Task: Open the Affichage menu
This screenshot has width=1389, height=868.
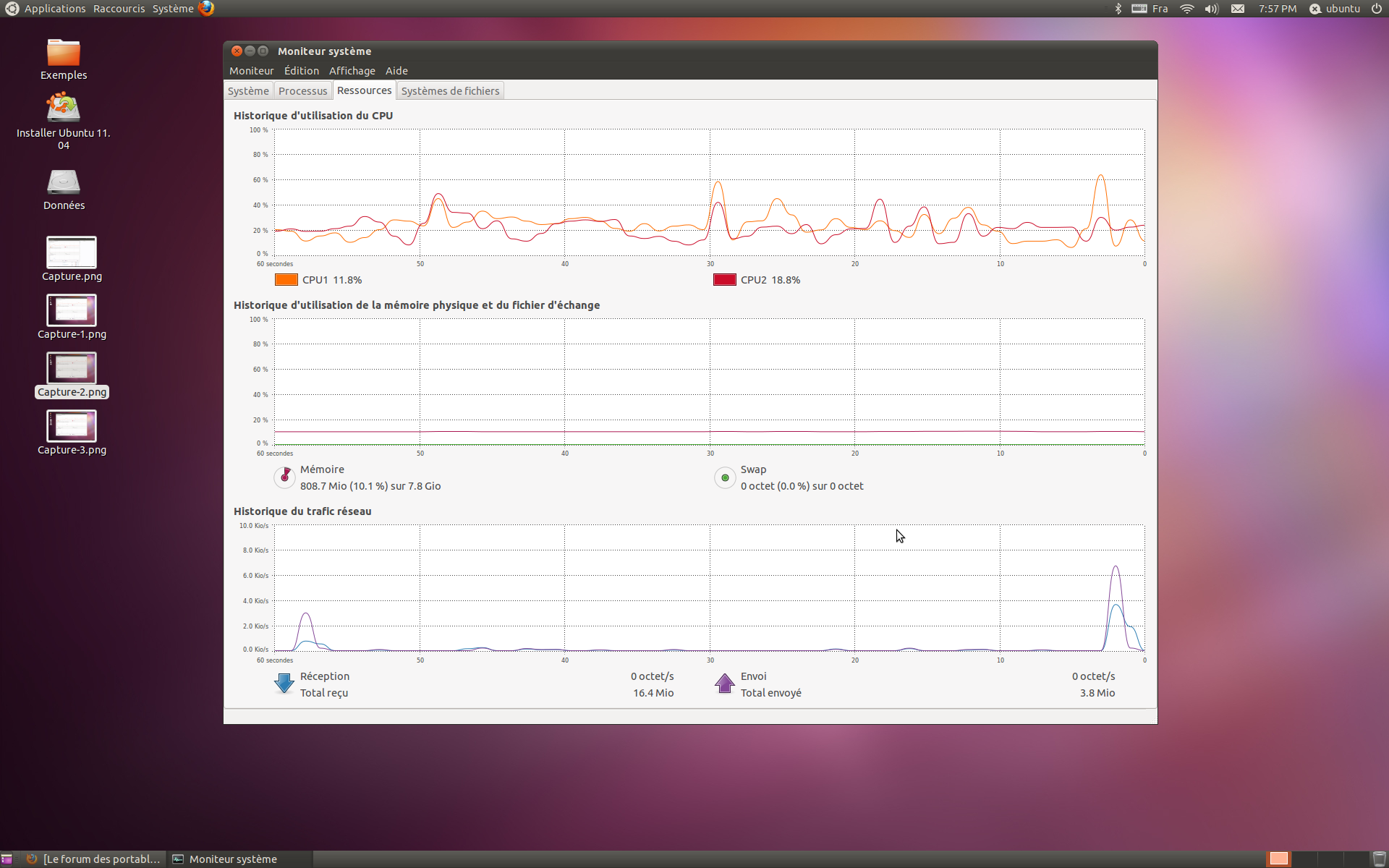Action: click(x=352, y=71)
